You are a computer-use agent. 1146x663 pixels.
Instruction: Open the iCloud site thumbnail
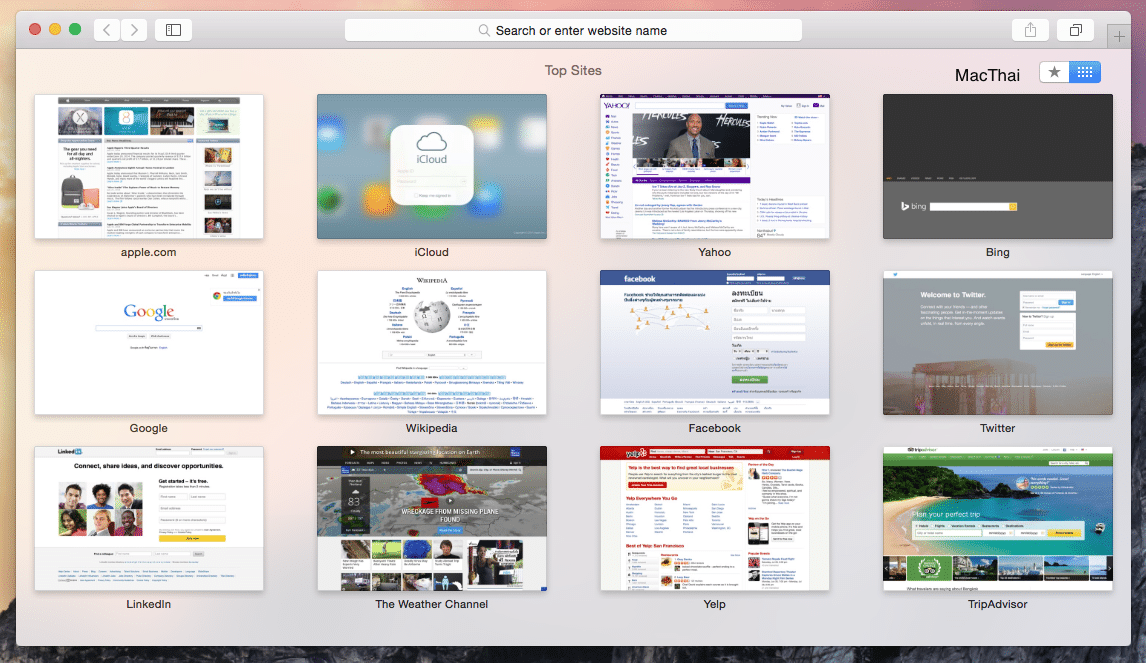tap(432, 166)
